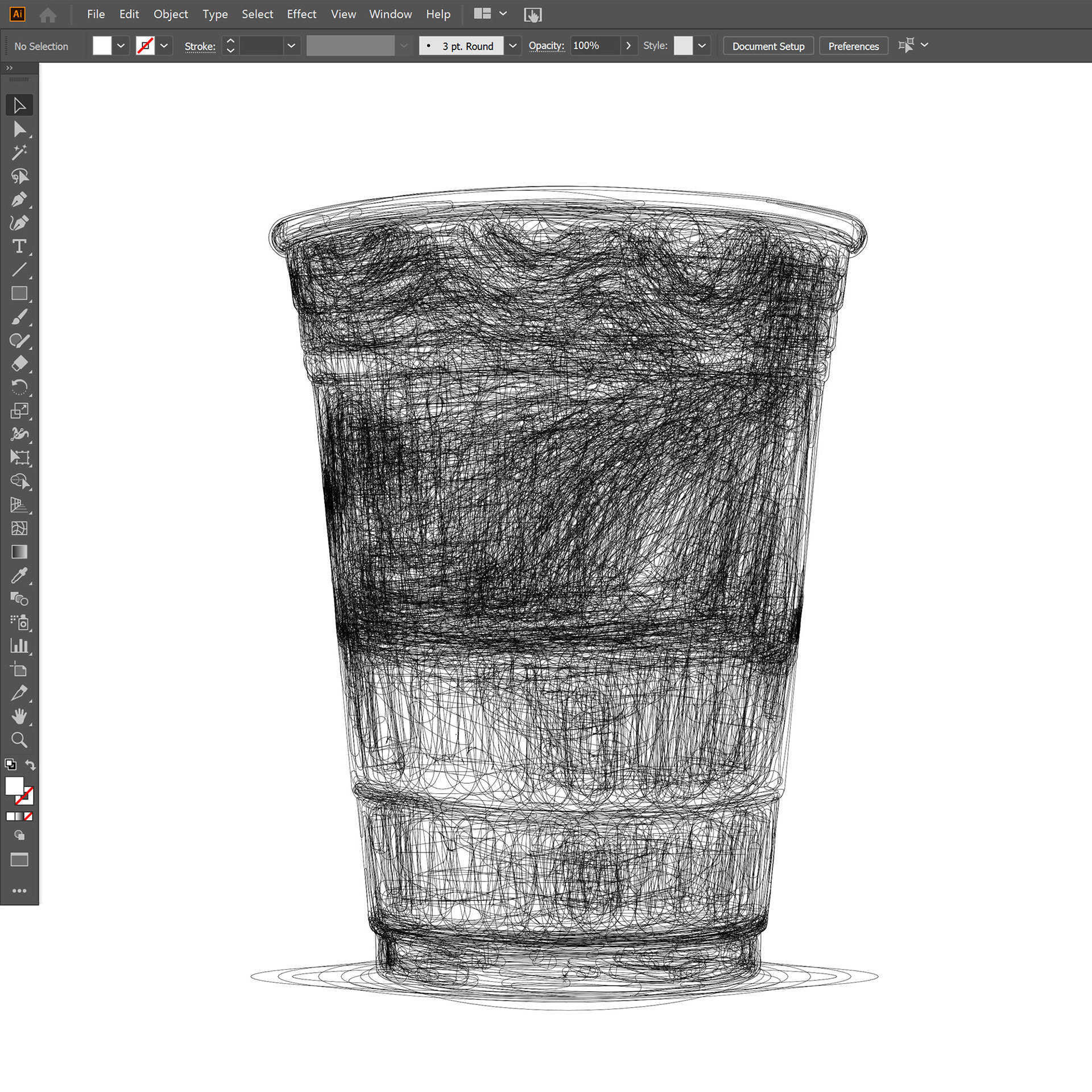This screenshot has width=1092, height=1092.
Task: Open the fill color dropdown
Action: (121, 45)
